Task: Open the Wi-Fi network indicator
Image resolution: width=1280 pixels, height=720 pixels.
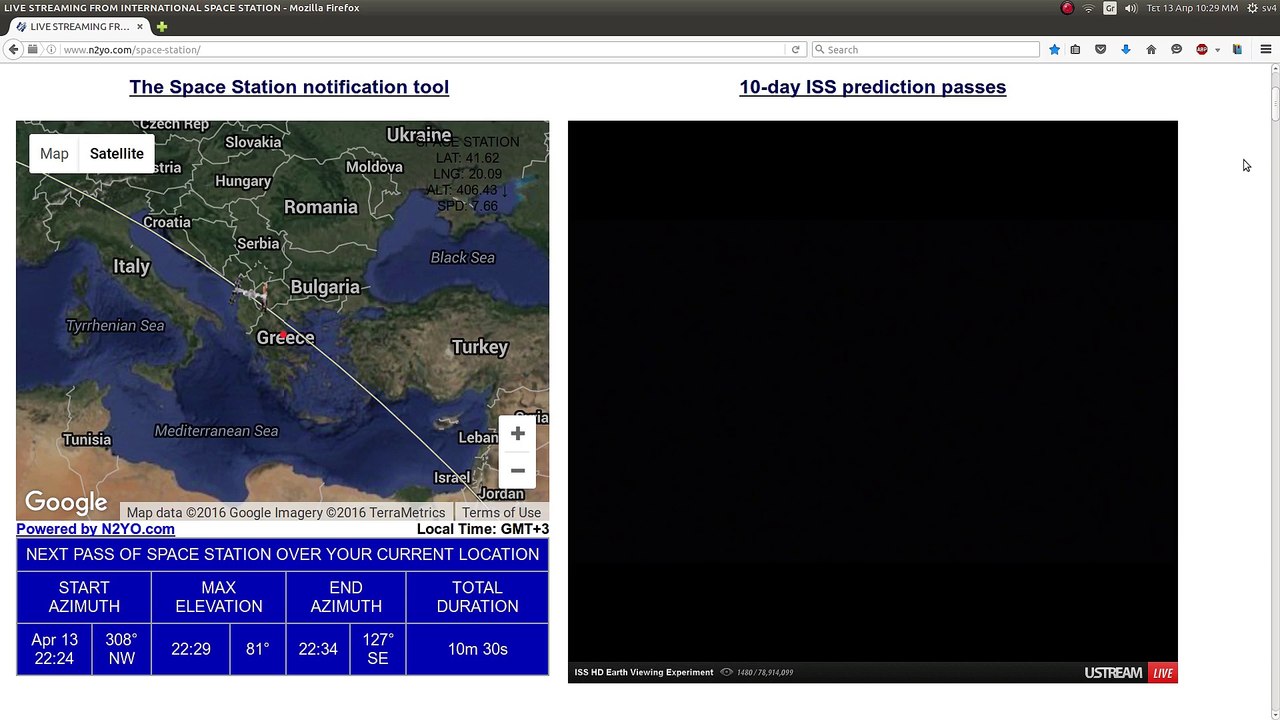Action: click(x=1089, y=8)
